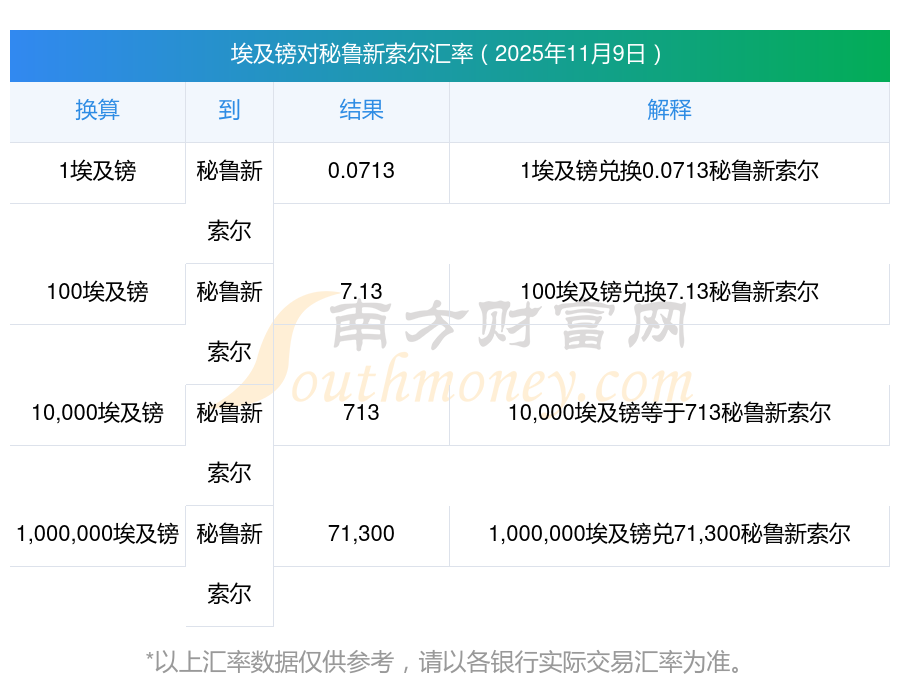Select the result value 713
The height and width of the screenshot is (693, 900).
(361, 413)
